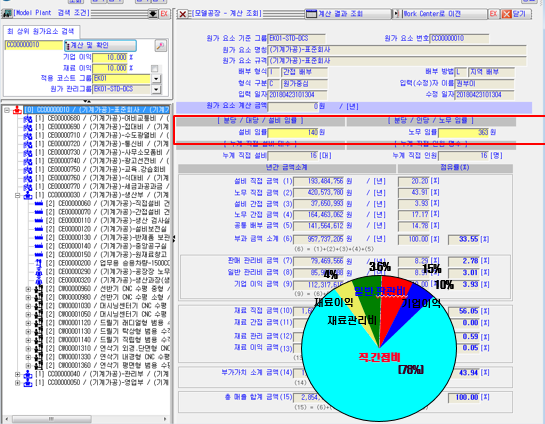This screenshot has width=545, height=424.
Task: Click the factory icon of CE00000110
Action: click(39, 221)
